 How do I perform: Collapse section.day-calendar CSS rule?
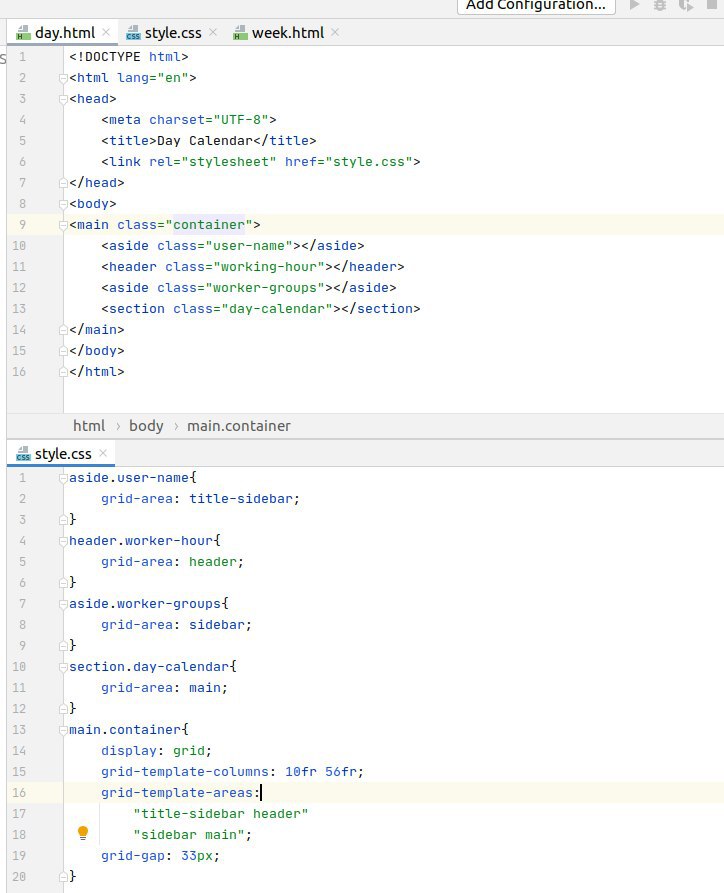63,667
